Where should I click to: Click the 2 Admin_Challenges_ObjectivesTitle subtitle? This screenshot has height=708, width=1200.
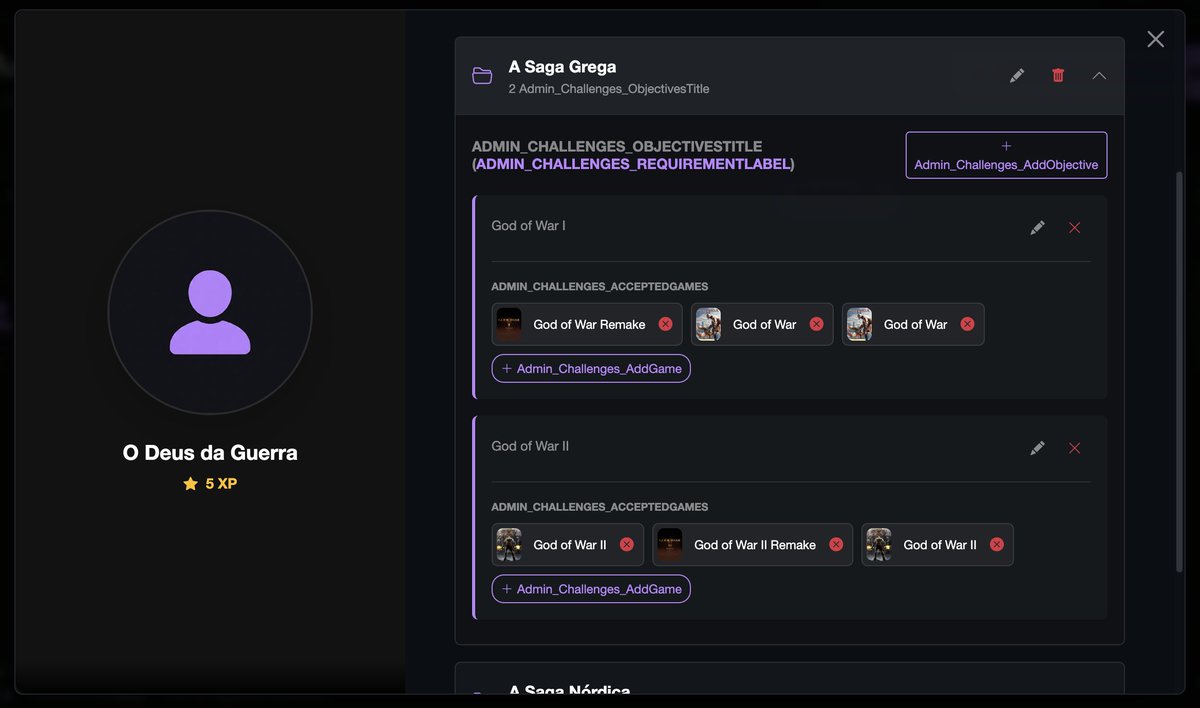click(609, 89)
